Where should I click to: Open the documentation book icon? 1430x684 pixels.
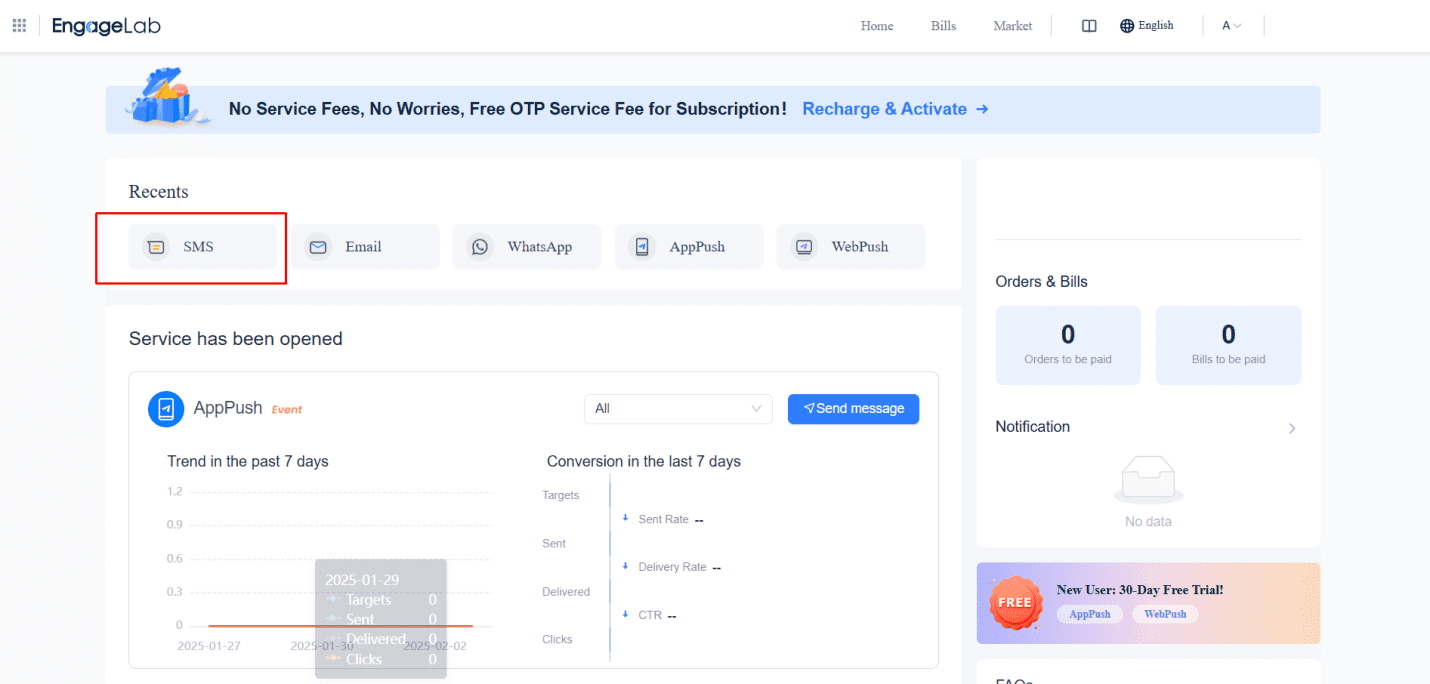(1090, 26)
